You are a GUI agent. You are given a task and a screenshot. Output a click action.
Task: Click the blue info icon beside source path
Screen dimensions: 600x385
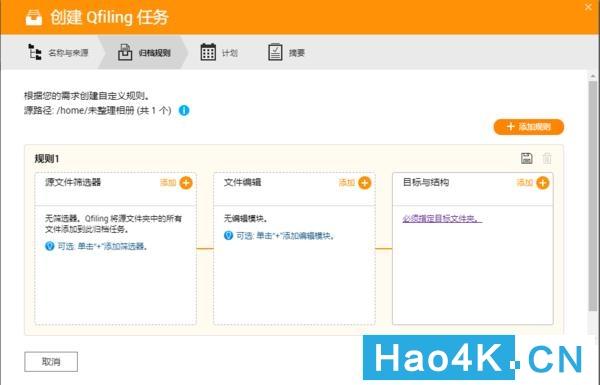coord(184,111)
